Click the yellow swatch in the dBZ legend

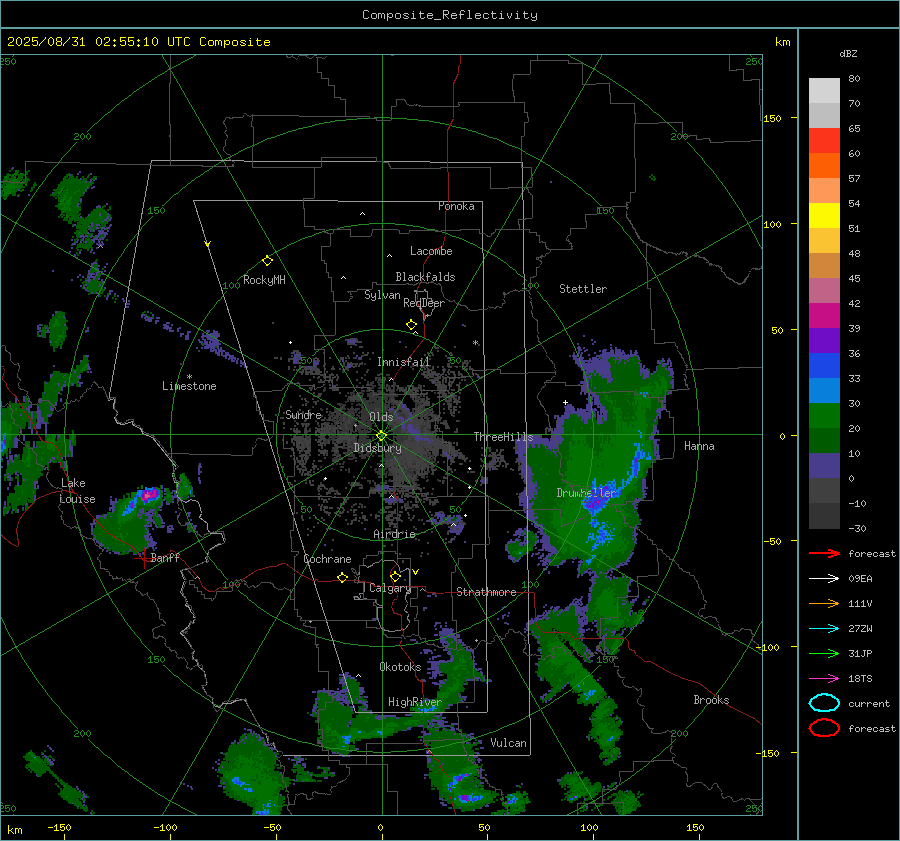point(824,215)
